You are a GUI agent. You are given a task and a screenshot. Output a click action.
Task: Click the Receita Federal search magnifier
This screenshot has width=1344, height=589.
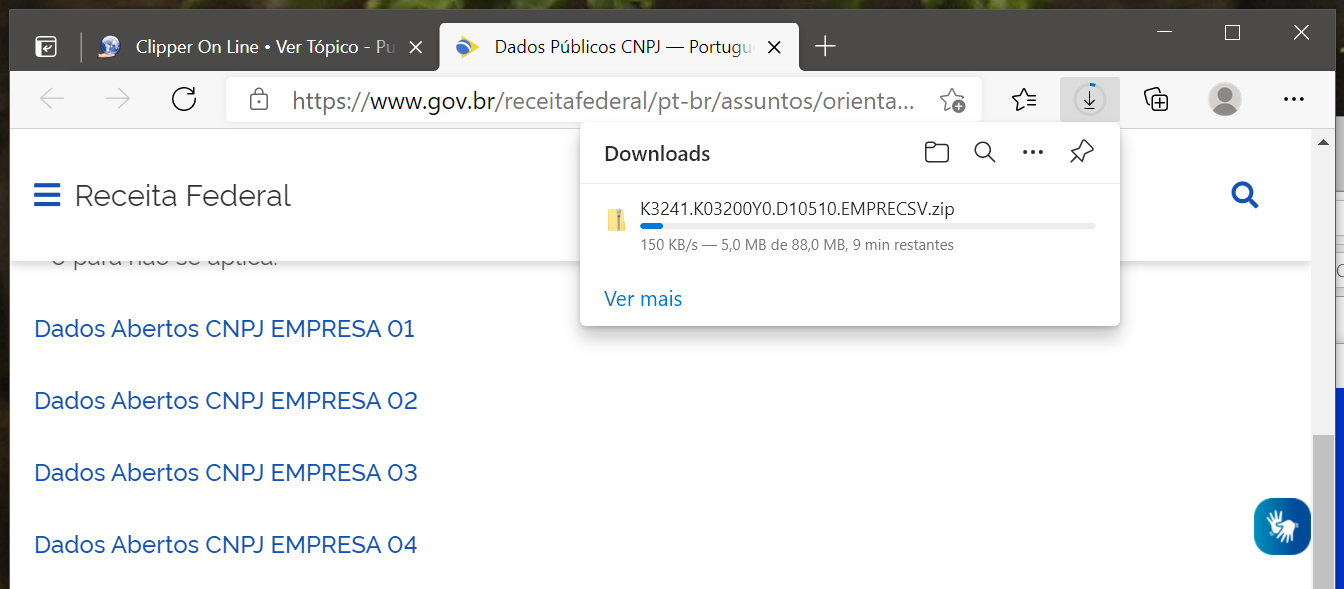tap(1244, 195)
